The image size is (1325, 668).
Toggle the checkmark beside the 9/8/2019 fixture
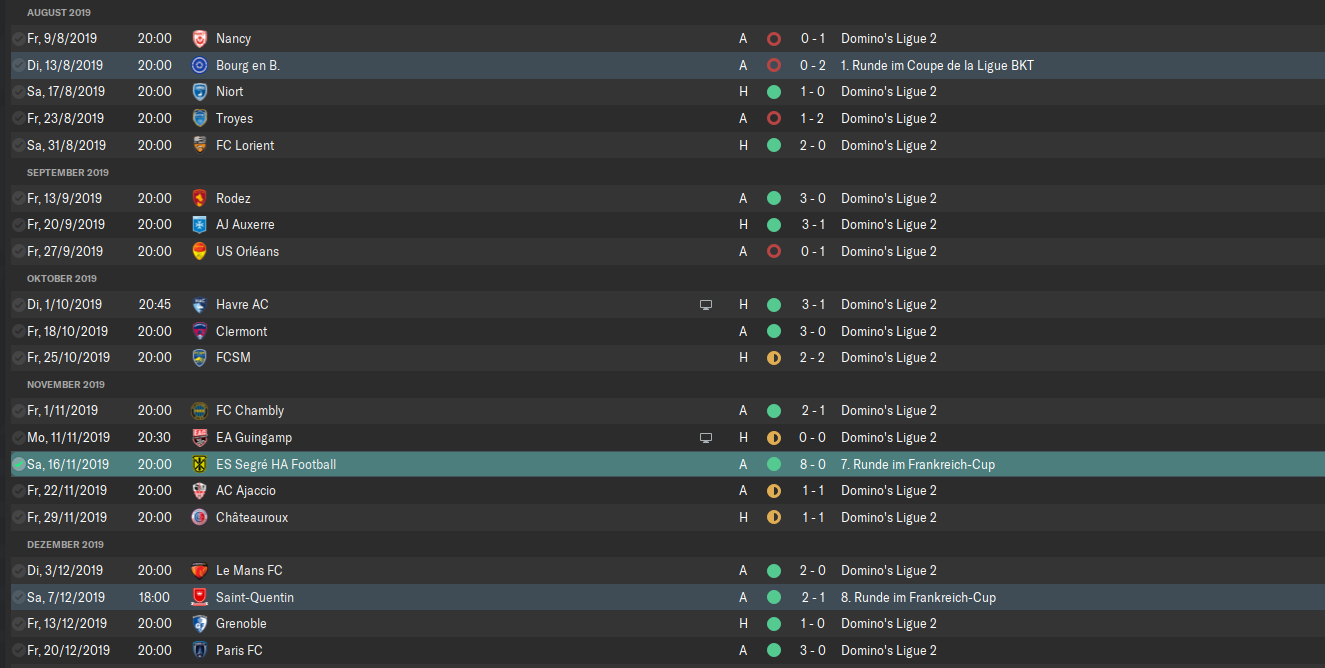(x=19, y=38)
